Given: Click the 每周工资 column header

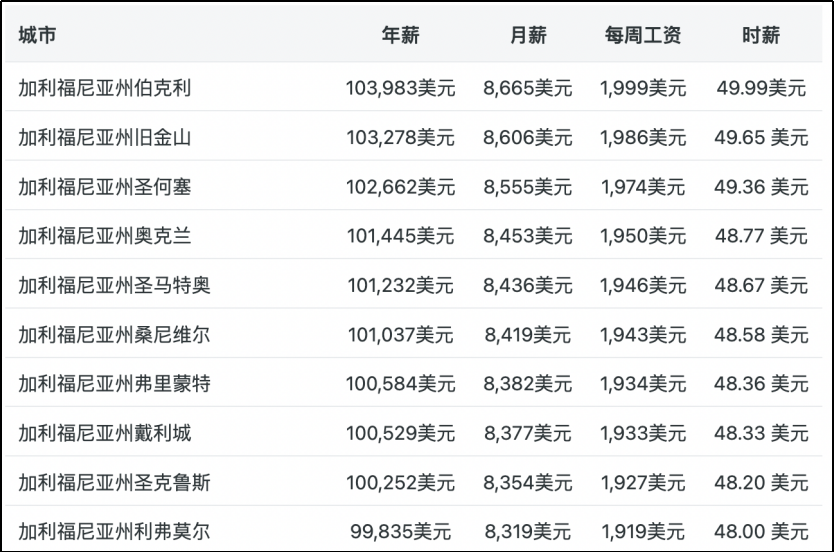Looking at the screenshot, I should click(642, 36).
